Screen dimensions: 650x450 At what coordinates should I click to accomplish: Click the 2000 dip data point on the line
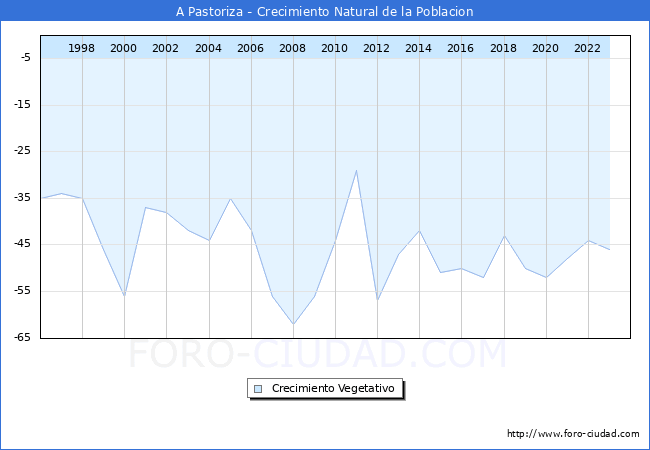124,296
